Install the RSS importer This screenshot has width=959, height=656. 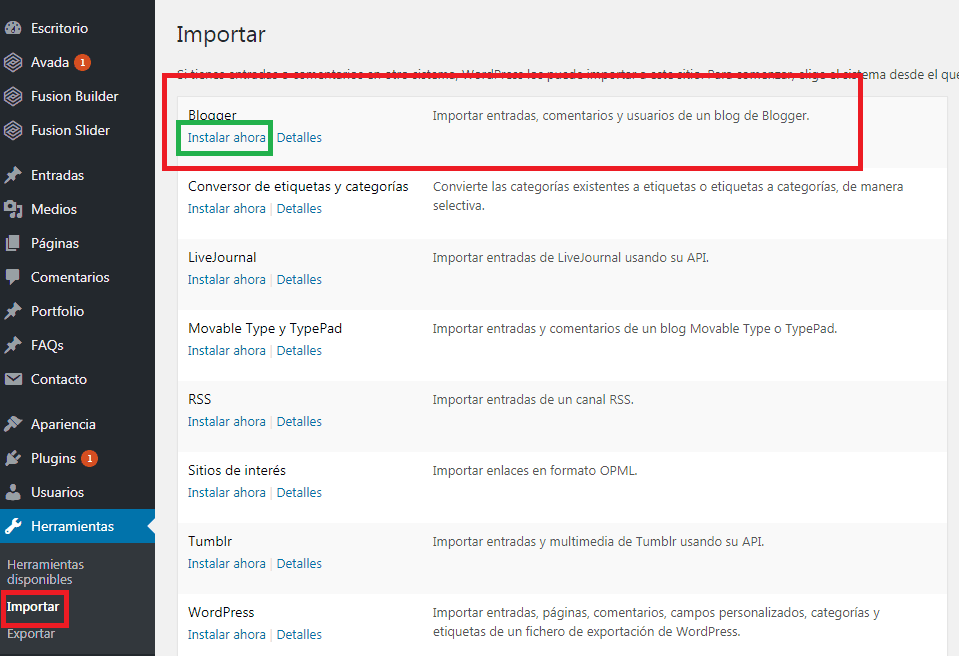click(226, 421)
